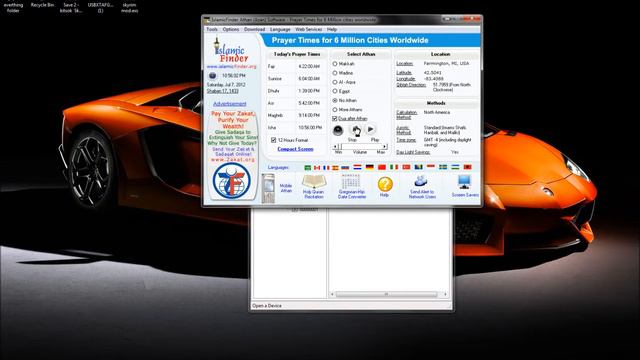The height and width of the screenshot is (360, 640).
Task: Click the volume increase arrow at Max
Action: click(x=384, y=146)
